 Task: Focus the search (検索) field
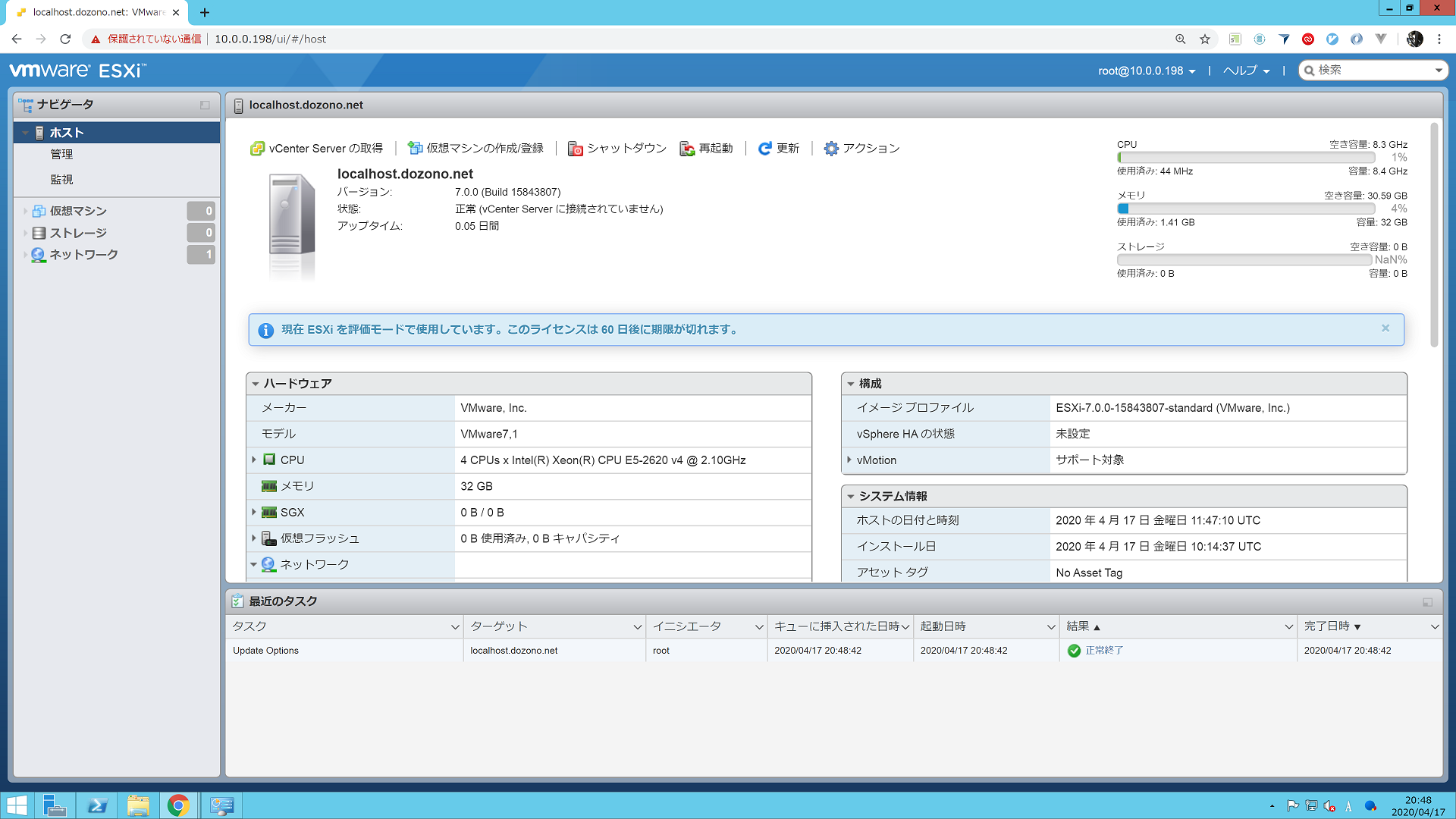[1373, 70]
